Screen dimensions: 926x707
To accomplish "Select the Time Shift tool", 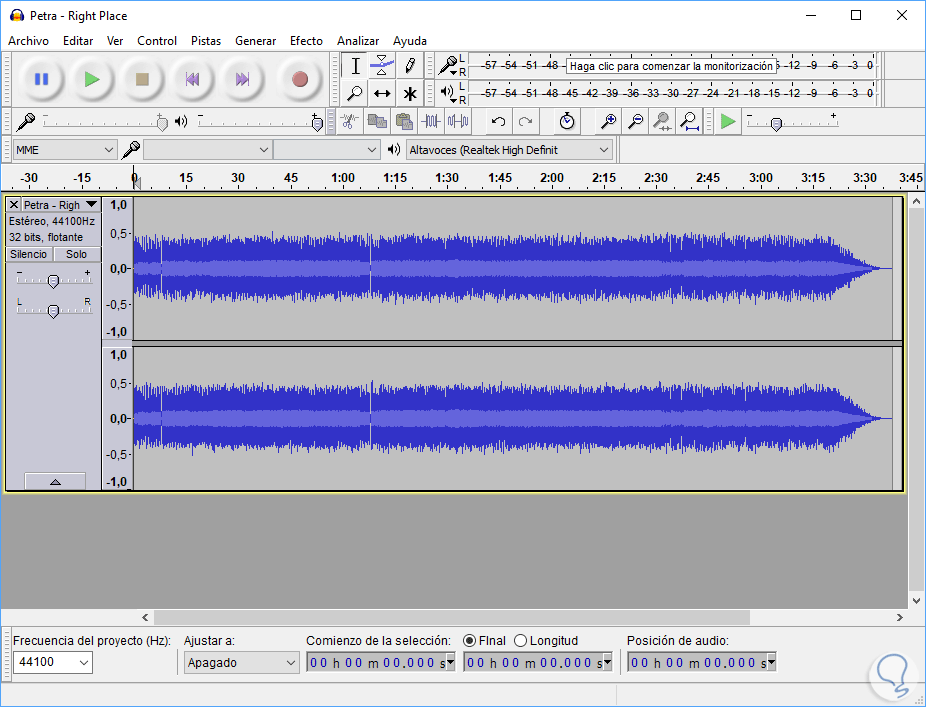I will coord(382,94).
